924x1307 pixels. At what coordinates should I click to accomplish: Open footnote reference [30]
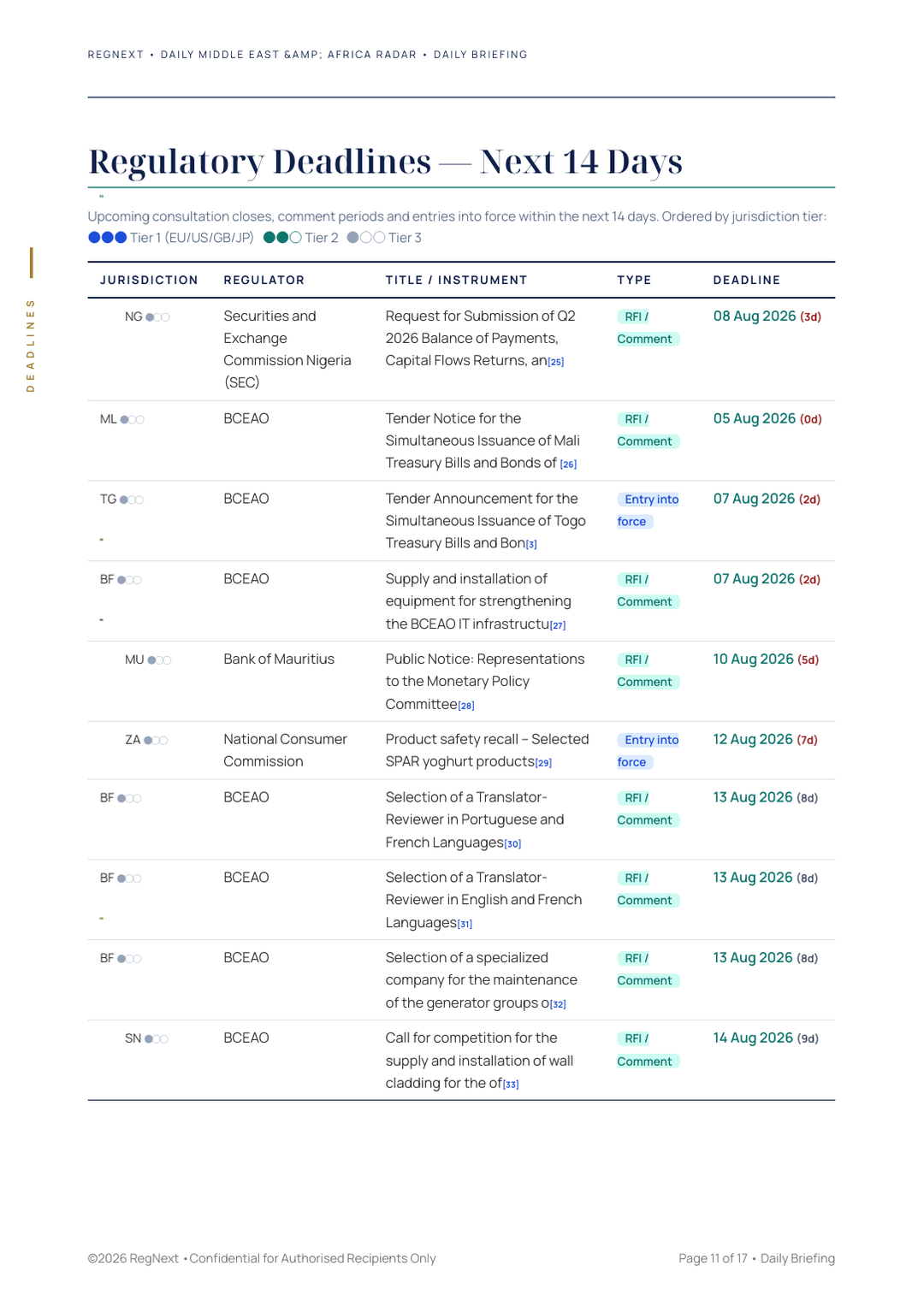point(512,843)
